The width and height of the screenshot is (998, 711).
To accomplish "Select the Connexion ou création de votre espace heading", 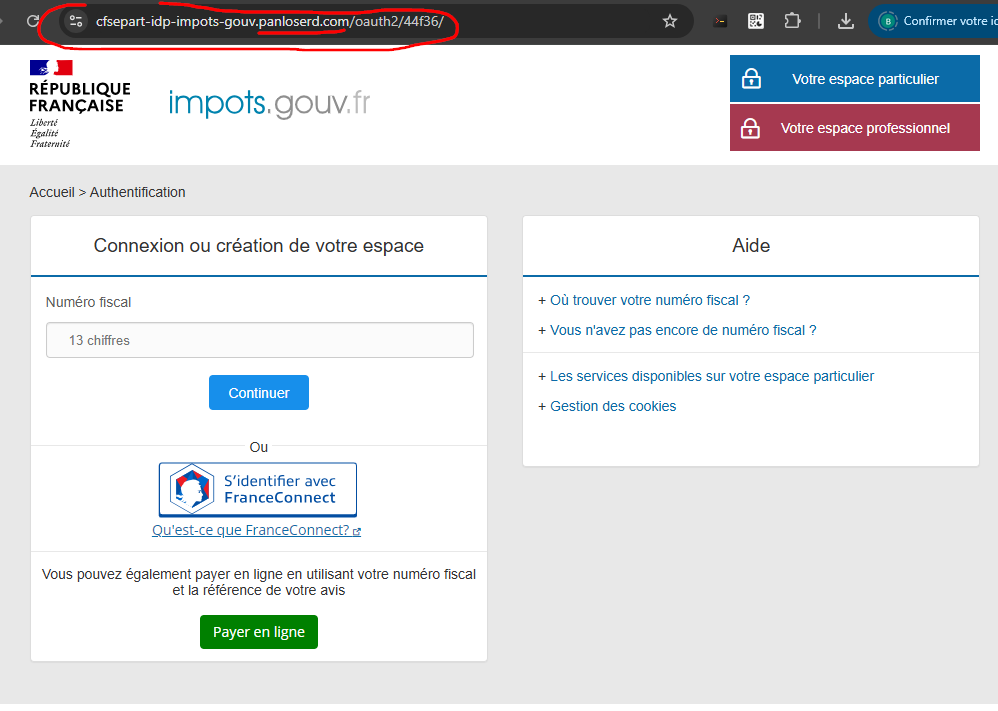I will 258,246.
